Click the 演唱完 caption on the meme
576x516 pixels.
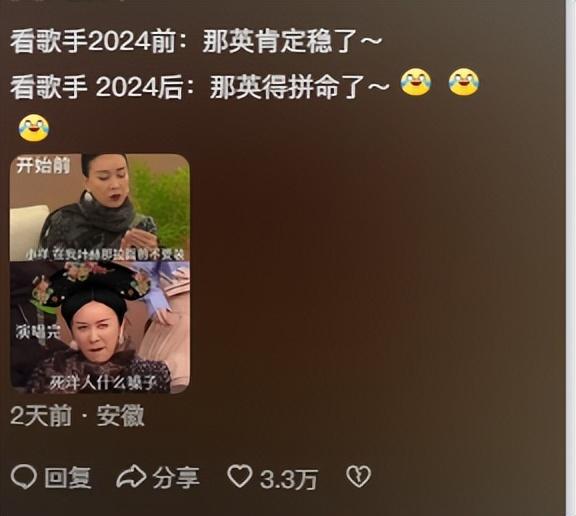38,332
